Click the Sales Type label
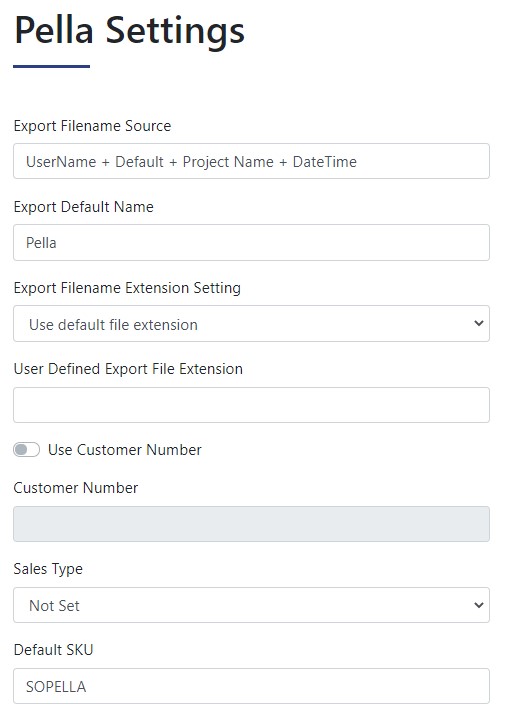The width and height of the screenshot is (515, 717). 48,569
